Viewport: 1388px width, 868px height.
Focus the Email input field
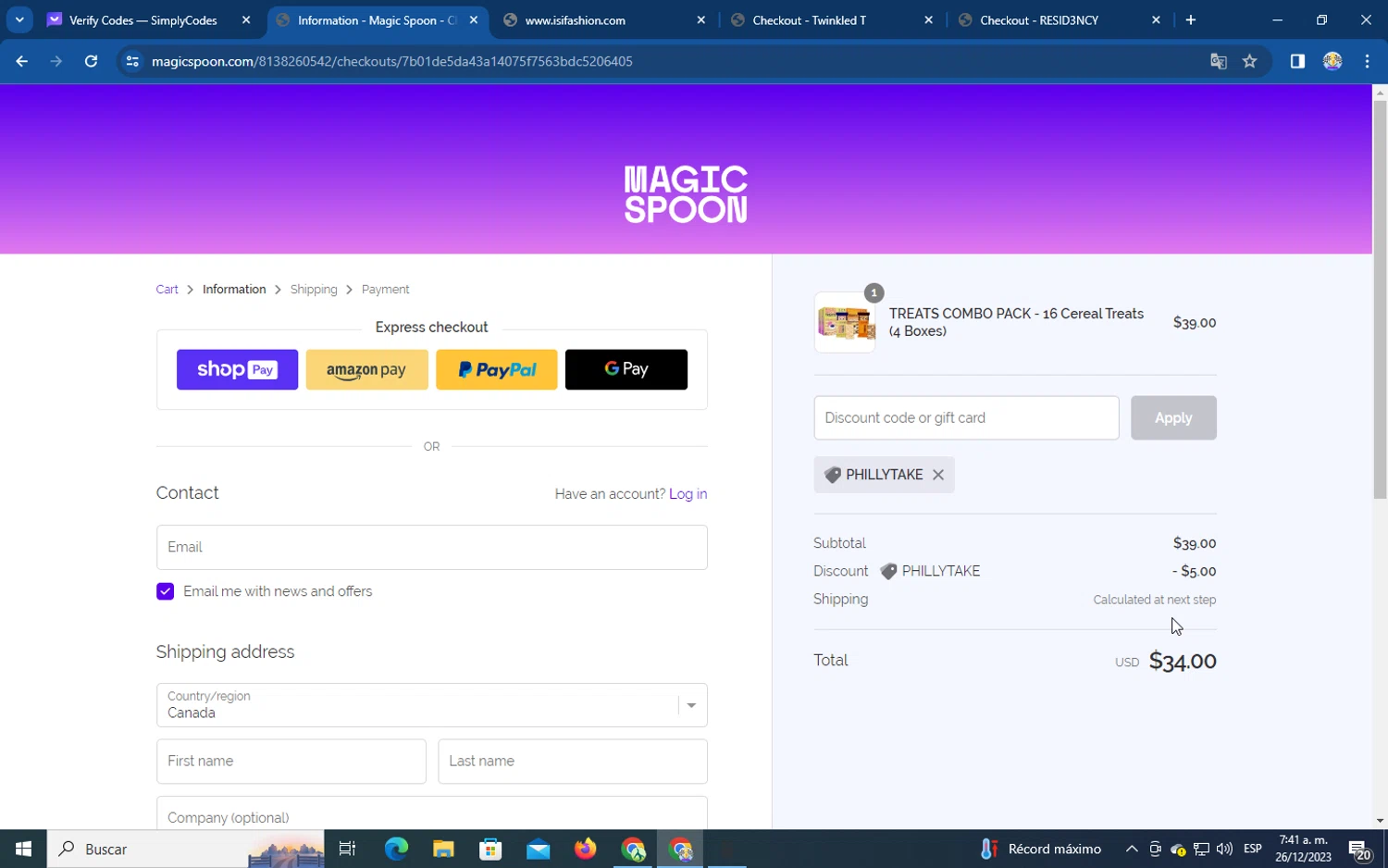tap(432, 547)
